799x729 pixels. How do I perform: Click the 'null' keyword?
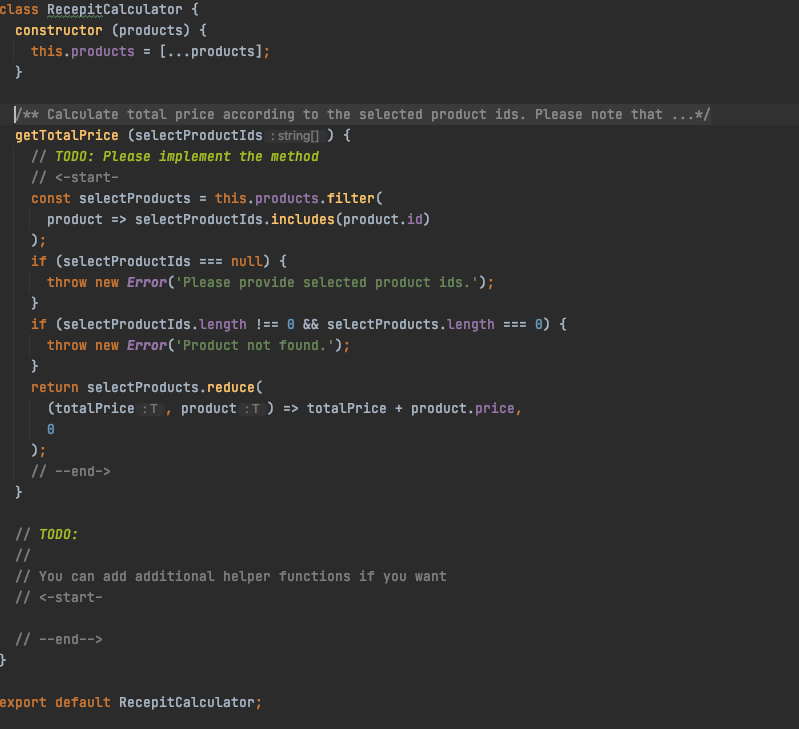(x=247, y=261)
